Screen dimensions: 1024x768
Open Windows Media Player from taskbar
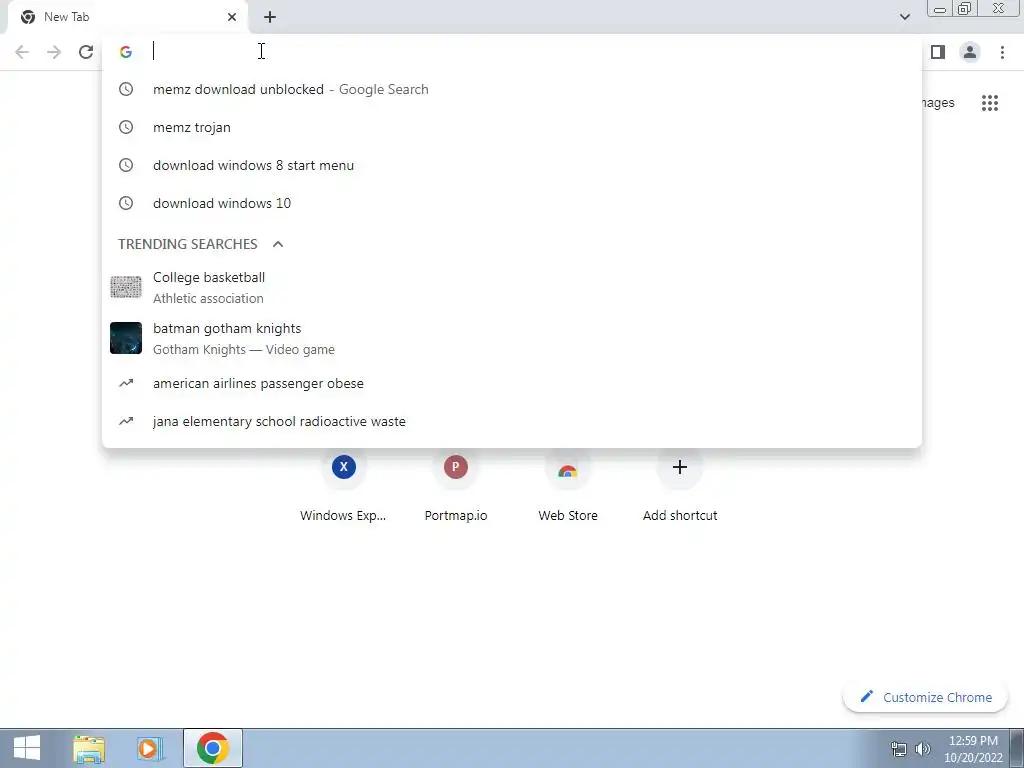point(150,748)
